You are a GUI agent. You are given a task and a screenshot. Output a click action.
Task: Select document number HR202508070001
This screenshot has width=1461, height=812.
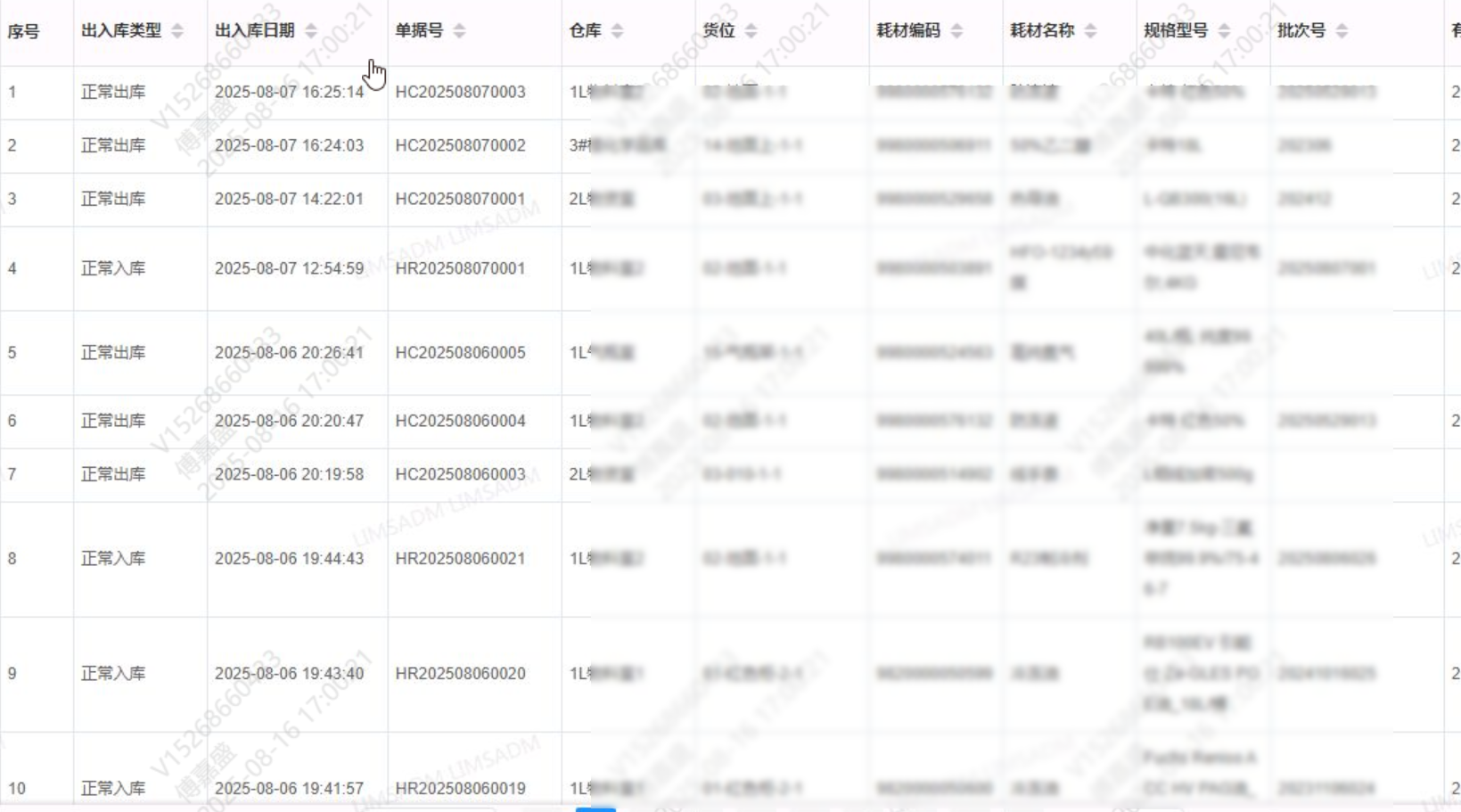pyautogui.click(x=460, y=268)
